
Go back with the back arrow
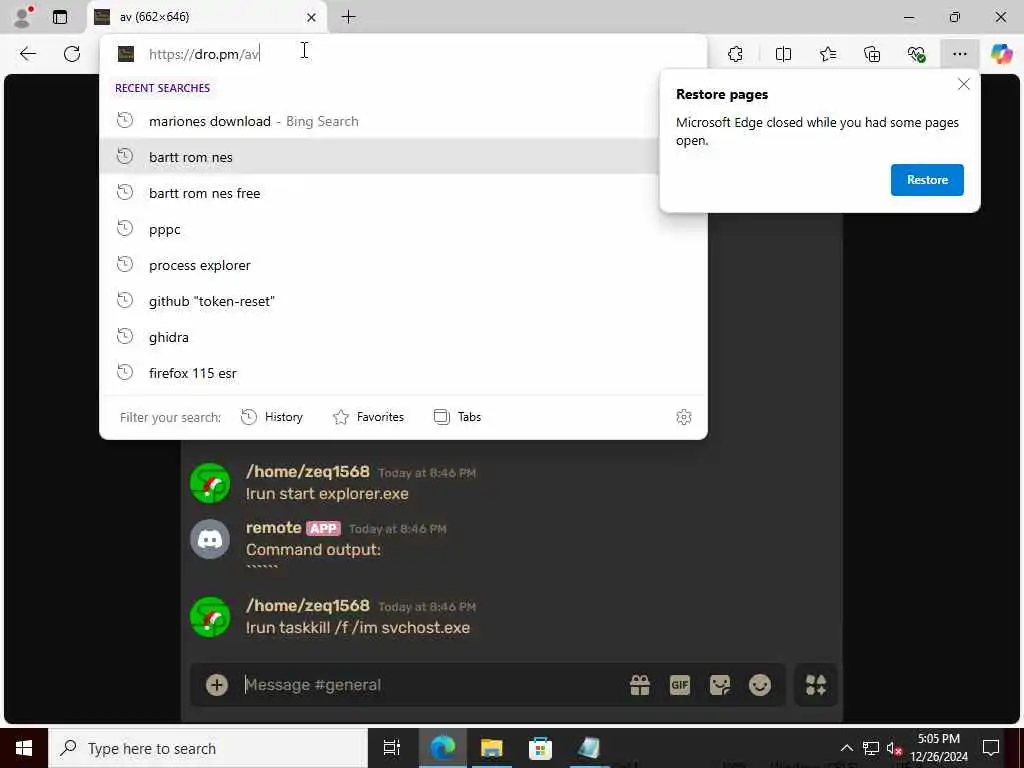27,54
